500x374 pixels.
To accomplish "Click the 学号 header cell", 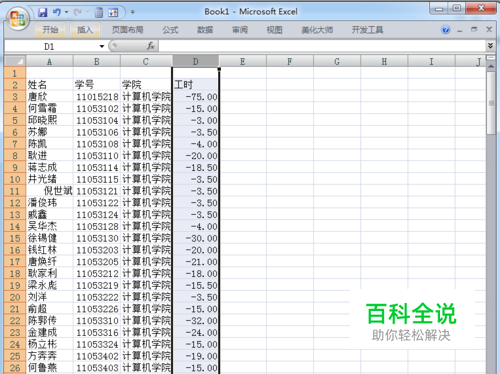I will (97, 85).
